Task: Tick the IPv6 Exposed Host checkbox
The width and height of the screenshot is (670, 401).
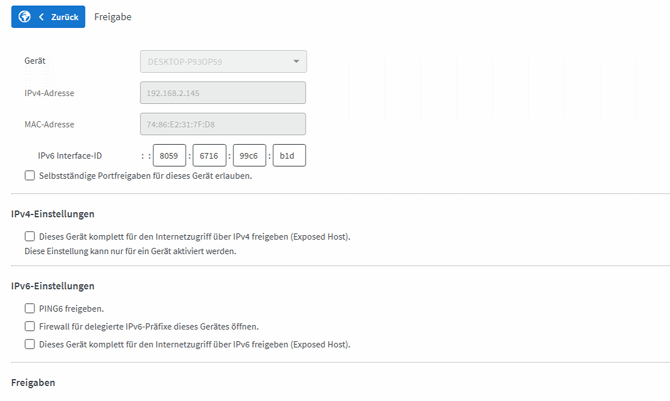Action: point(29,345)
